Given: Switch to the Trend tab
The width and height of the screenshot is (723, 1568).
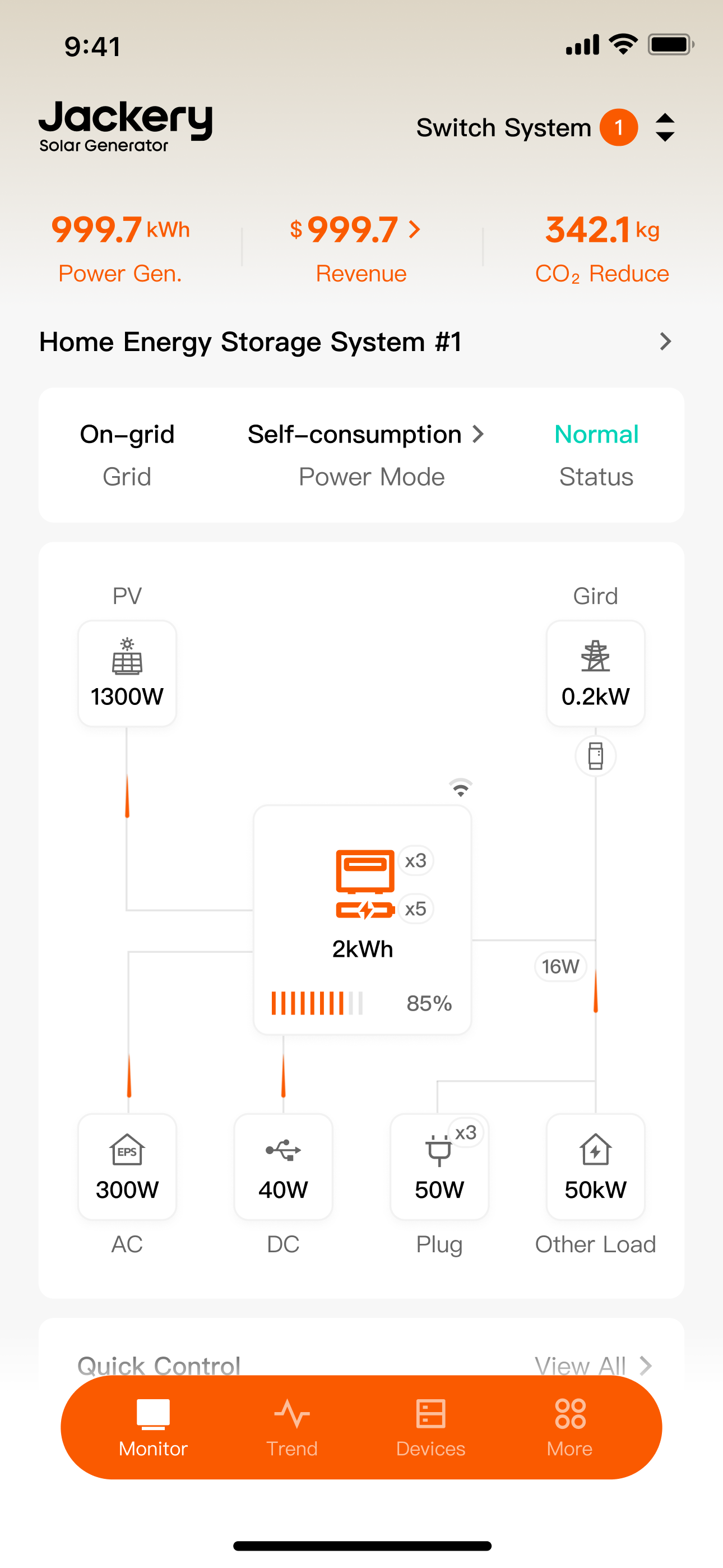Looking at the screenshot, I should tap(292, 1427).
